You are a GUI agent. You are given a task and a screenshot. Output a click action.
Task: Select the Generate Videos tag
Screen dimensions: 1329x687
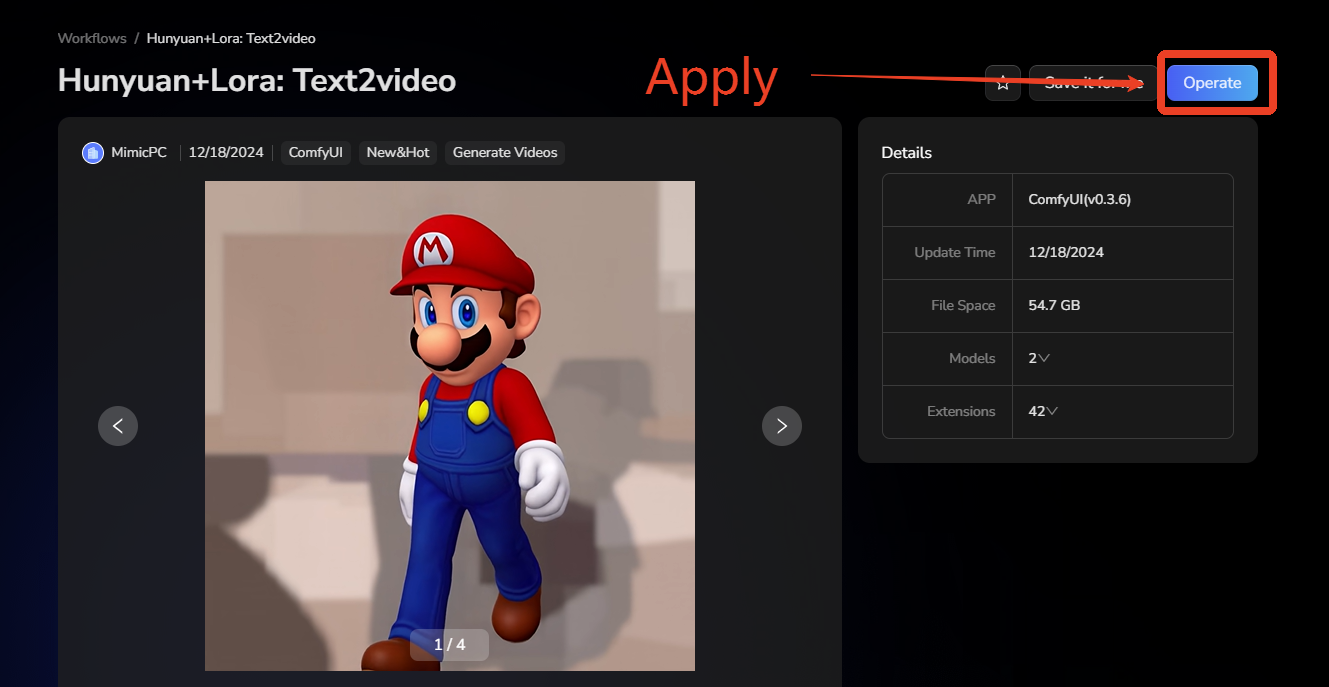pos(505,153)
